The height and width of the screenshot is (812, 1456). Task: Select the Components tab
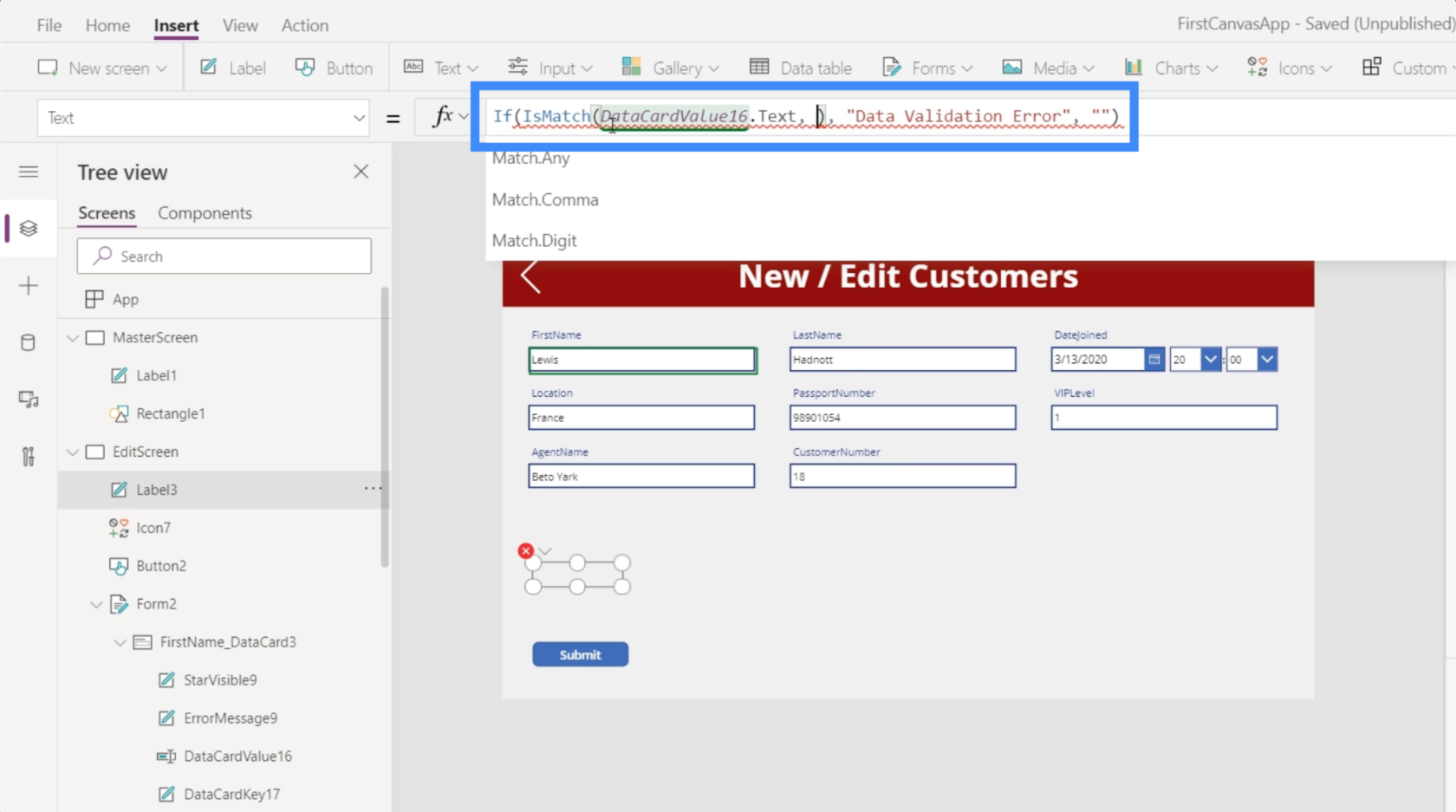205,213
